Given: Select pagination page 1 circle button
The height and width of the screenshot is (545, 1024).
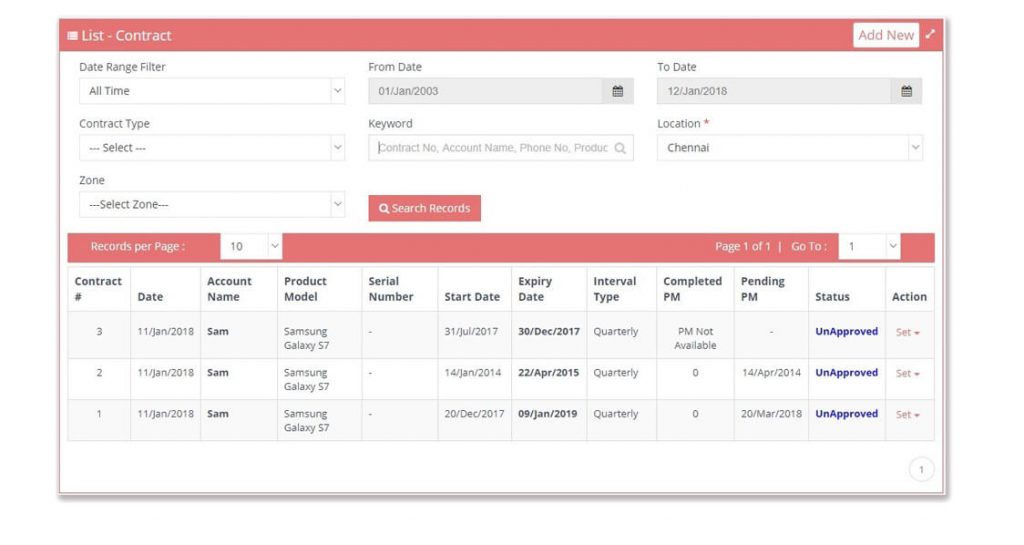Looking at the screenshot, I should pos(920,469).
